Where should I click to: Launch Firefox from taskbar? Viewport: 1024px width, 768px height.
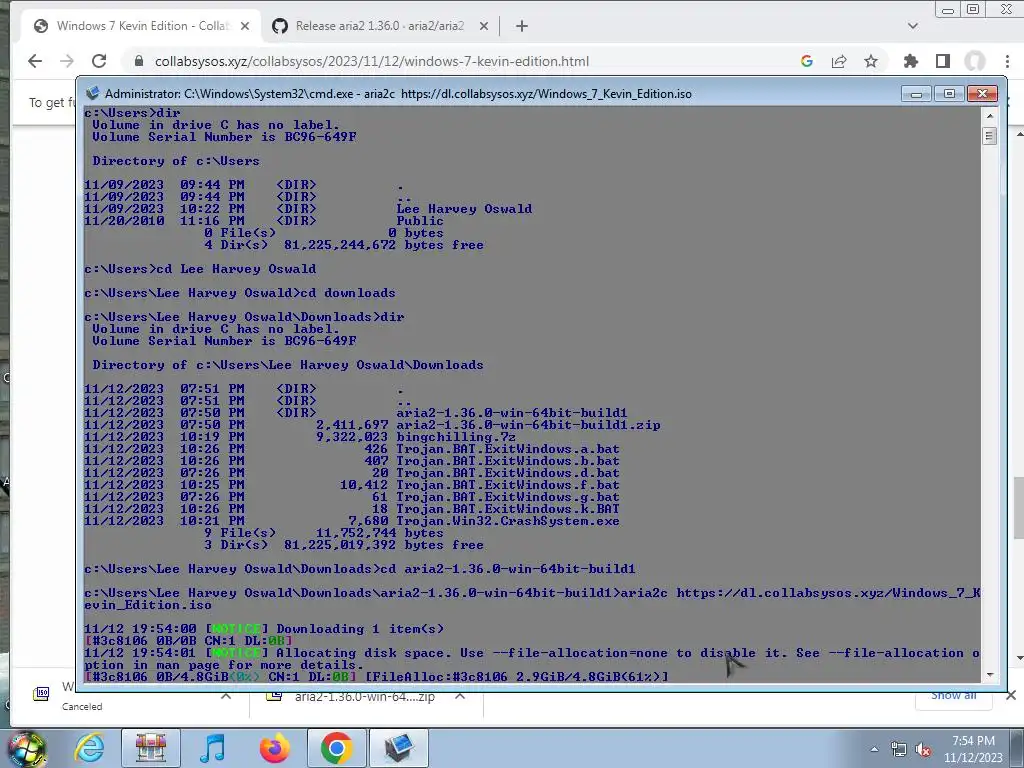(274, 748)
